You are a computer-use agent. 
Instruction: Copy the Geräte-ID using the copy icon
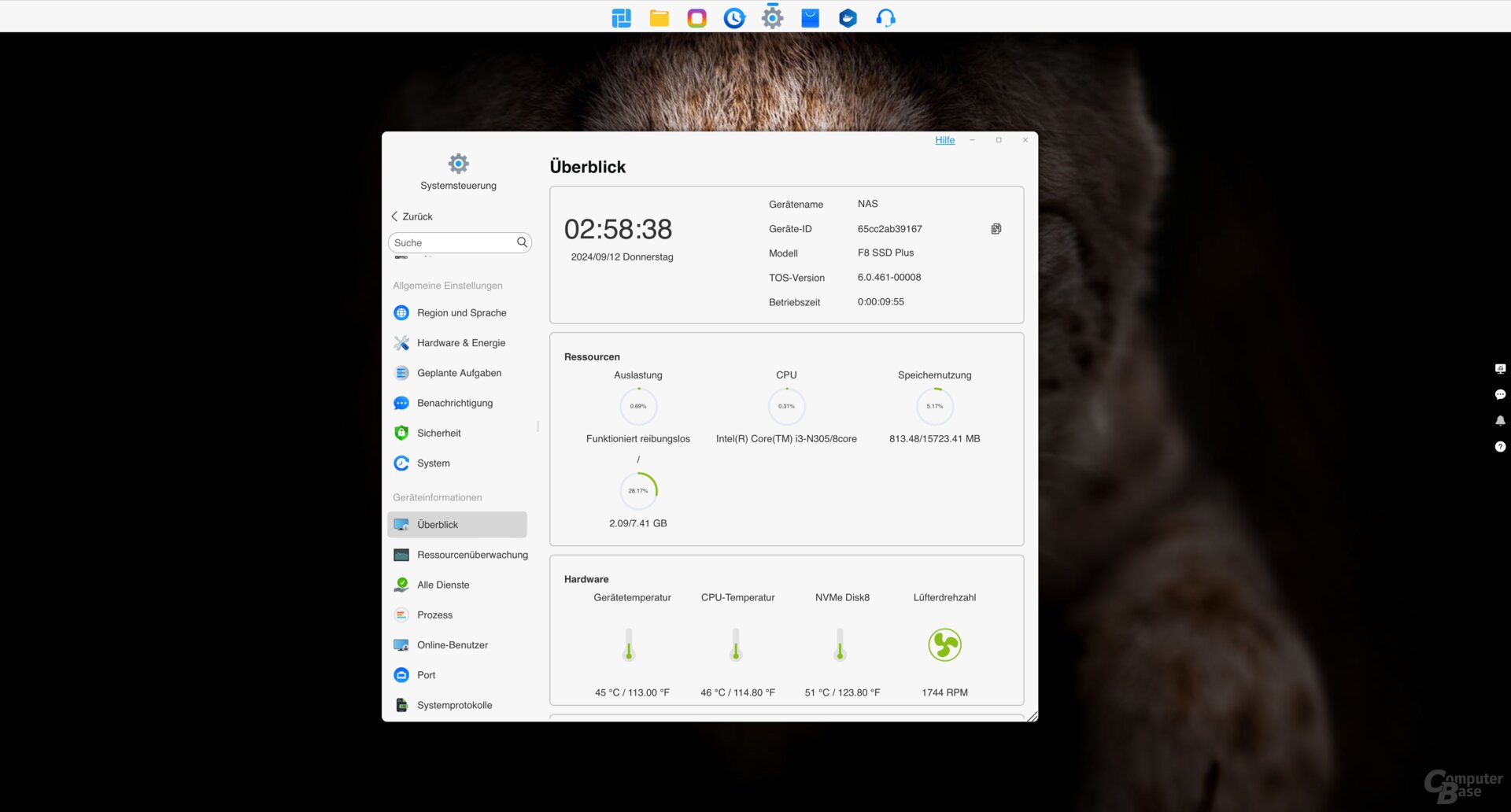[996, 228]
